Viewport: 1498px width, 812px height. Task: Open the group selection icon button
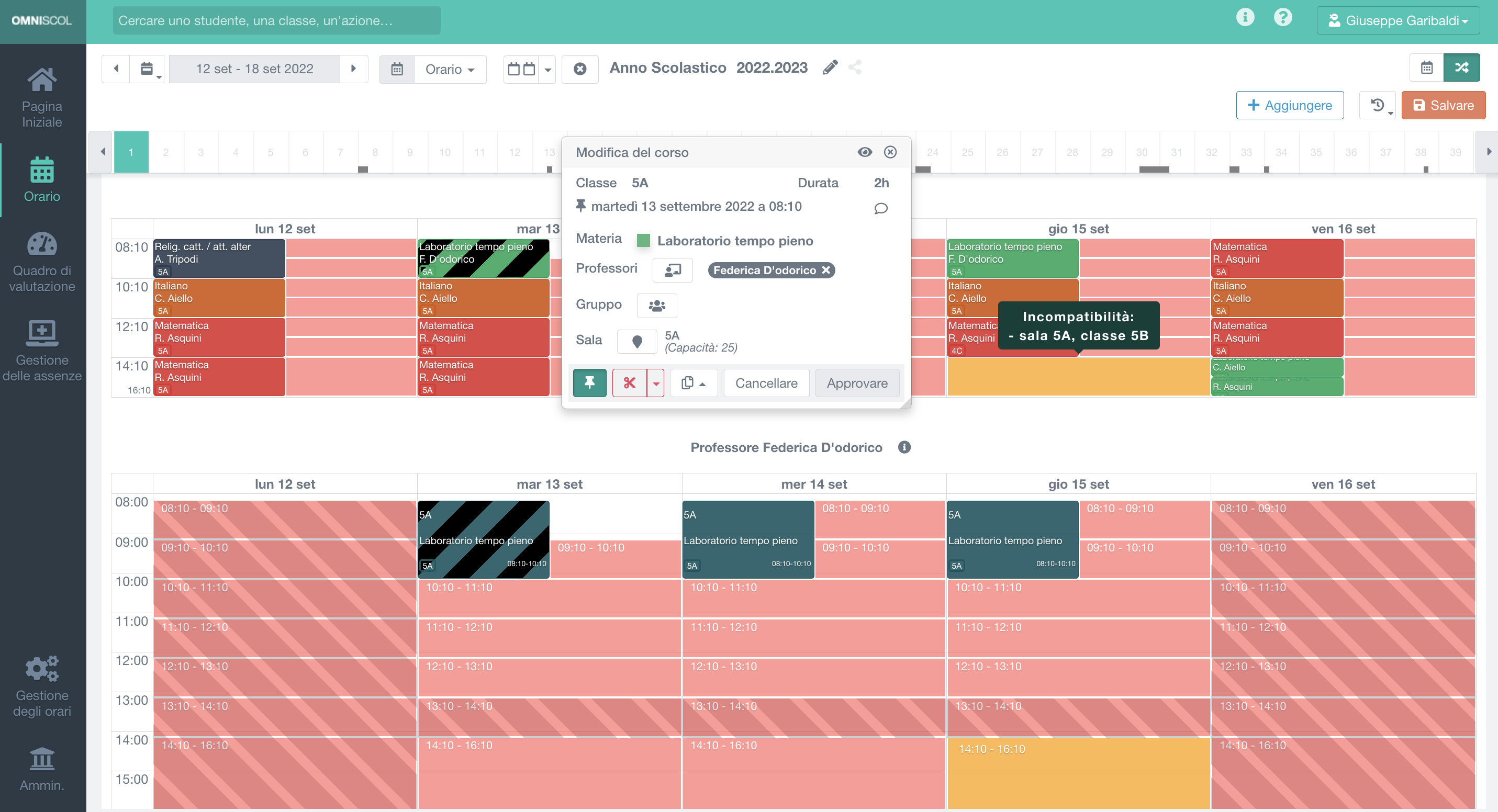tap(656, 305)
